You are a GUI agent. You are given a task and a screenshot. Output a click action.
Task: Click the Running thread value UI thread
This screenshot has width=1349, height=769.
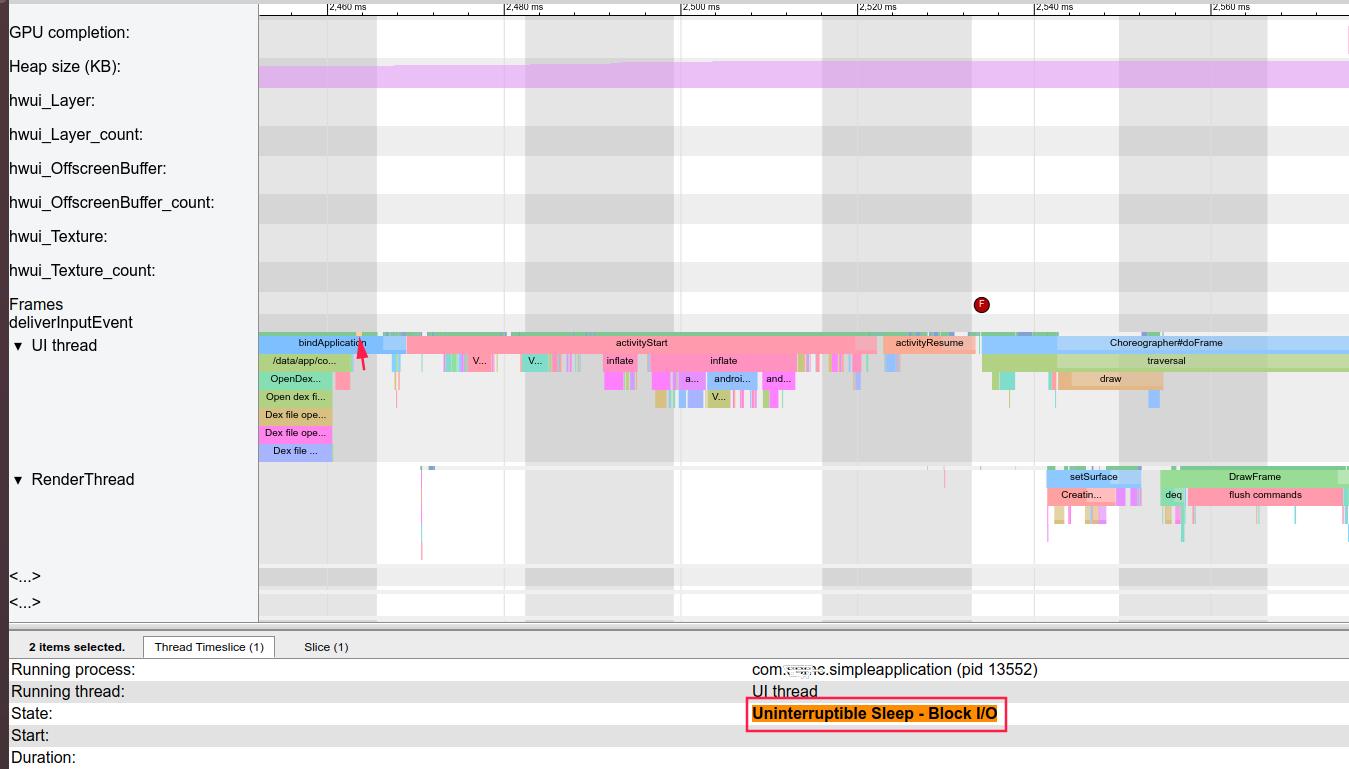tap(785, 692)
